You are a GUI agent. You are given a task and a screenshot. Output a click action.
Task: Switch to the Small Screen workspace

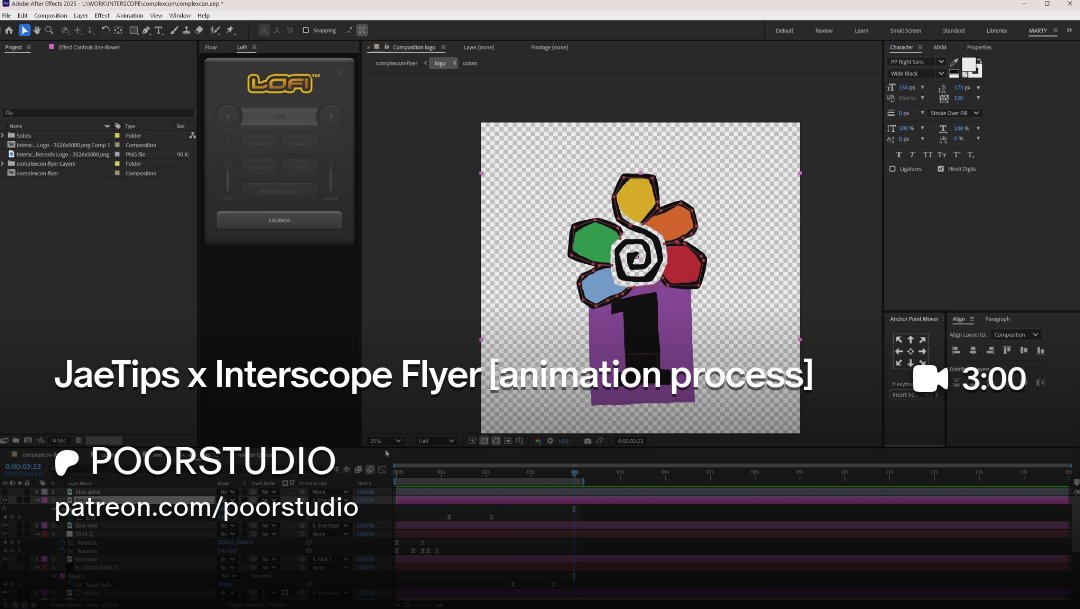(905, 30)
